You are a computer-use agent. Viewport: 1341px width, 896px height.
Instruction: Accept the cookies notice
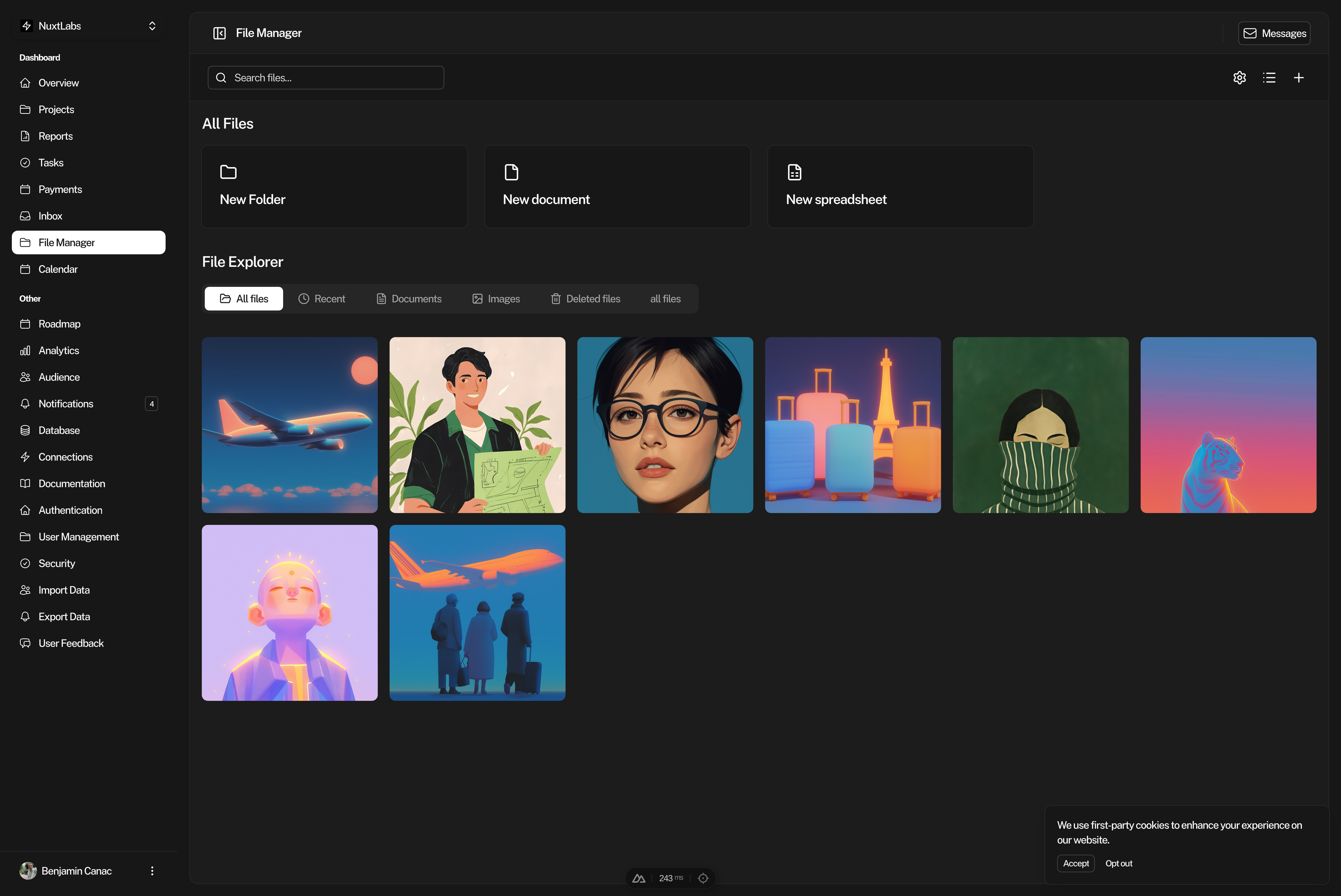[x=1075, y=863]
